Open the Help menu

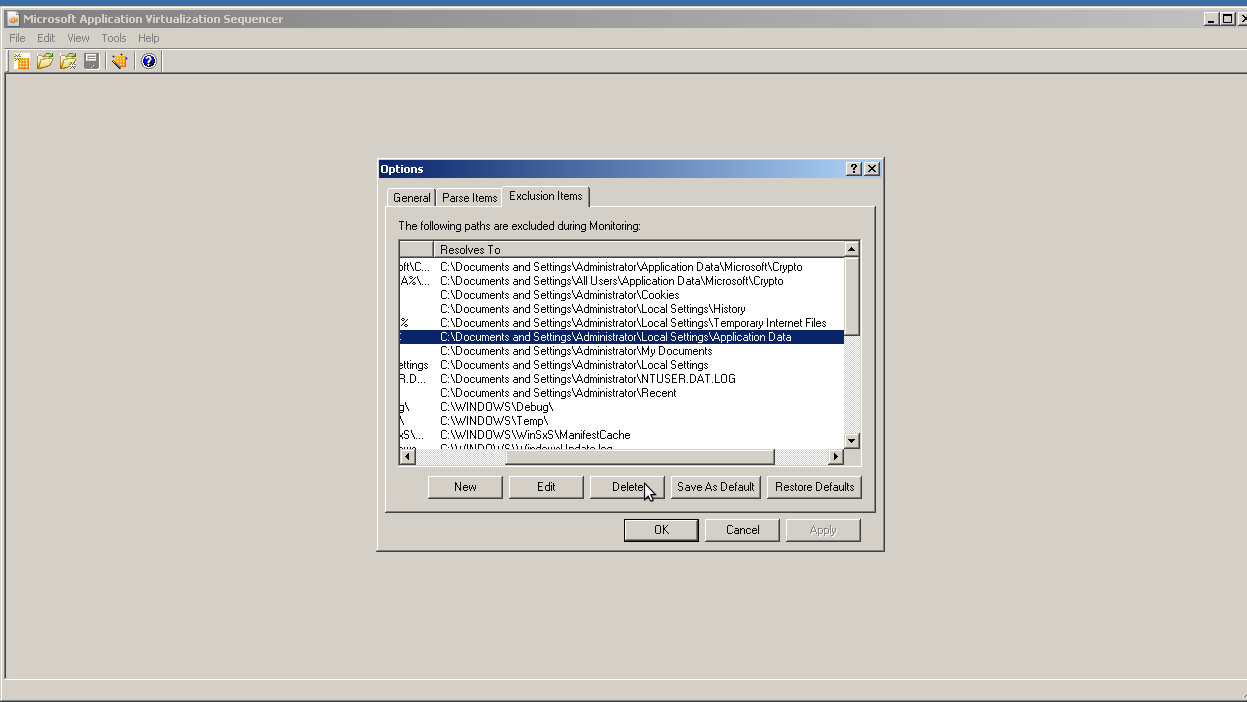coord(149,38)
